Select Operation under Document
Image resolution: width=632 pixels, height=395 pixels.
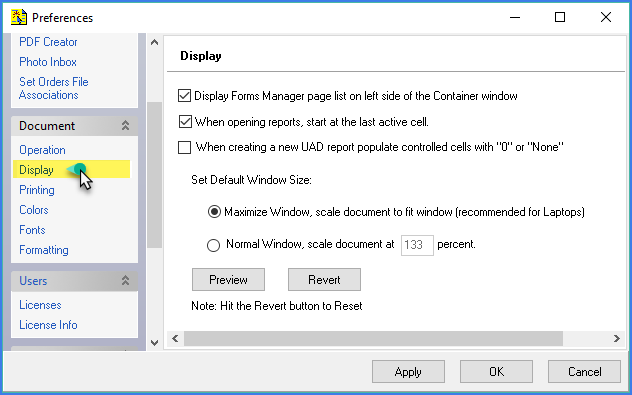click(42, 150)
